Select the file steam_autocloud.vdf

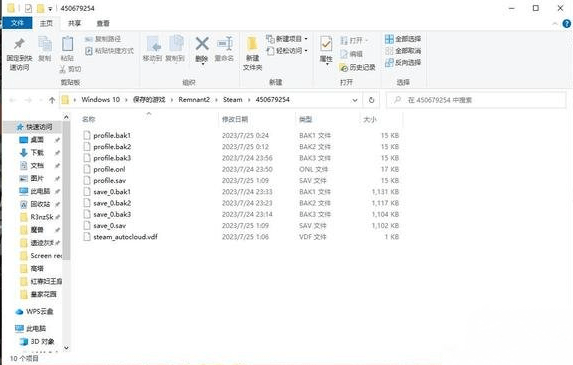coord(125,237)
